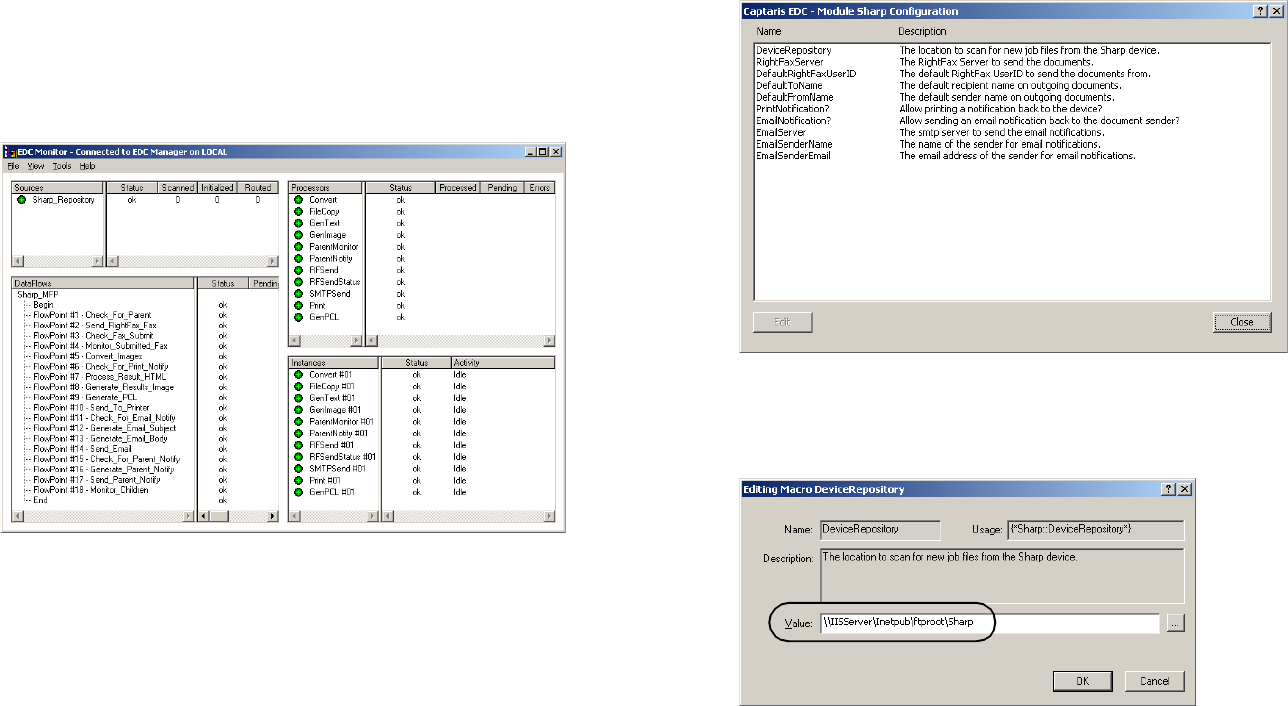Click the ParentNotify #01 instance's status icon
Viewport: 1288px width, 706px height.
point(299,433)
